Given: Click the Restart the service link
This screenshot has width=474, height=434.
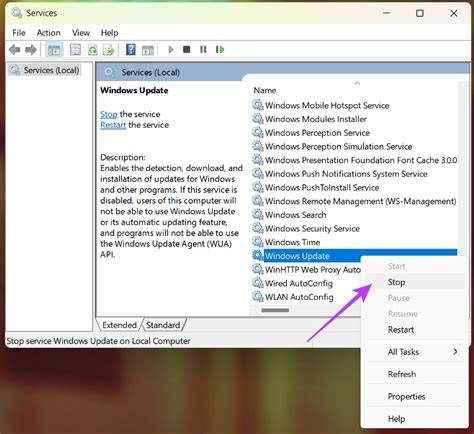Looking at the screenshot, I should pos(113,125).
